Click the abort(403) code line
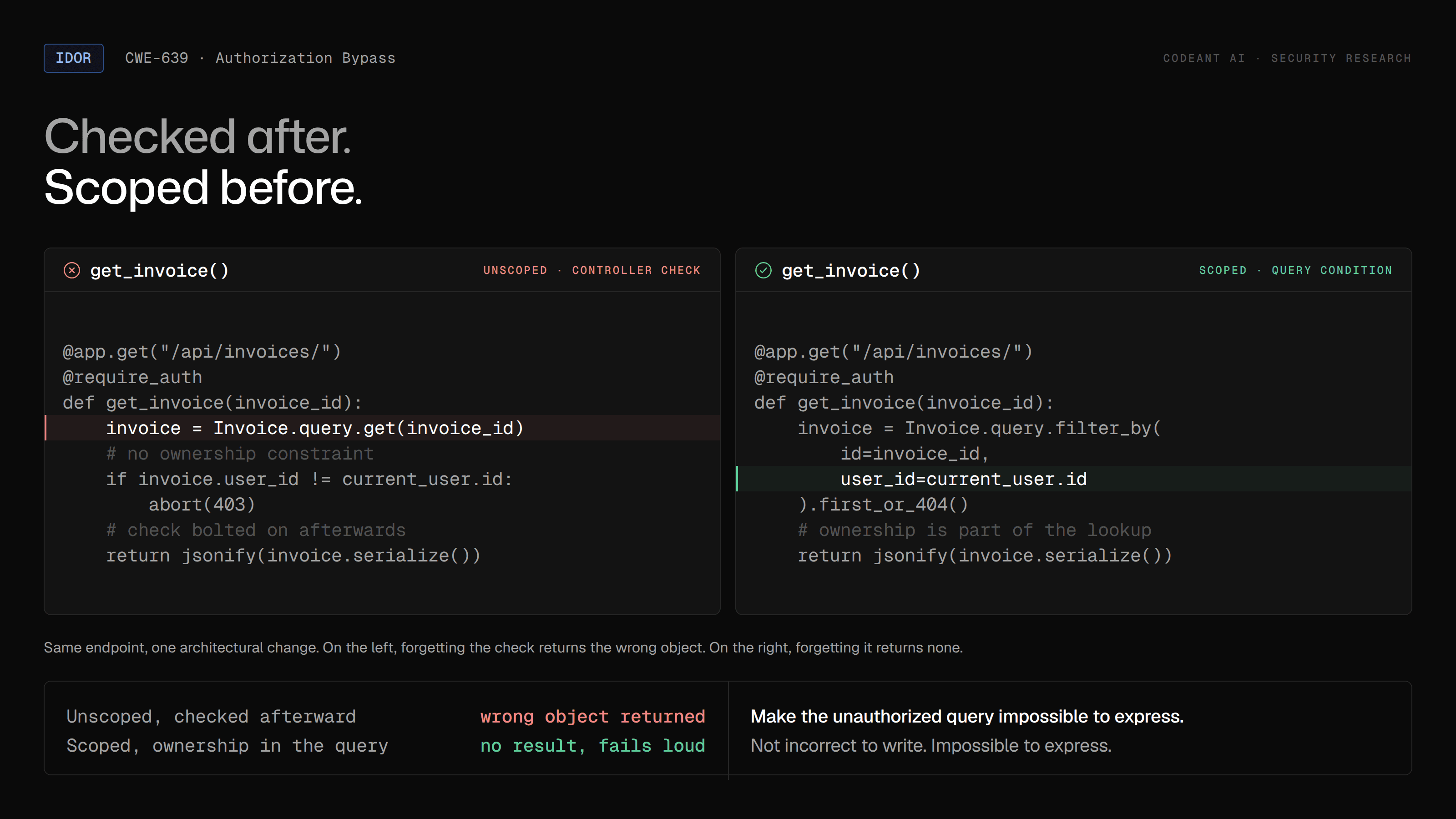Viewport: 1456px width, 819px height. 202,504
